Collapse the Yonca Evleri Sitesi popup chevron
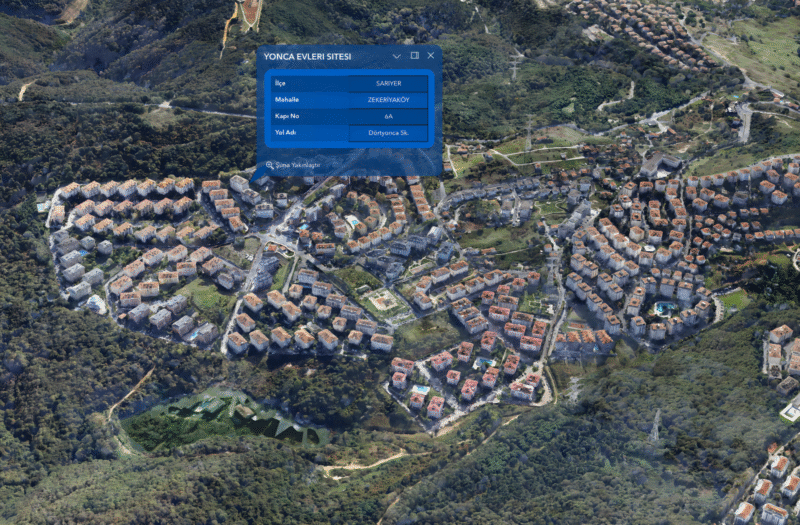The width and height of the screenshot is (800, 525). point(397,56)
